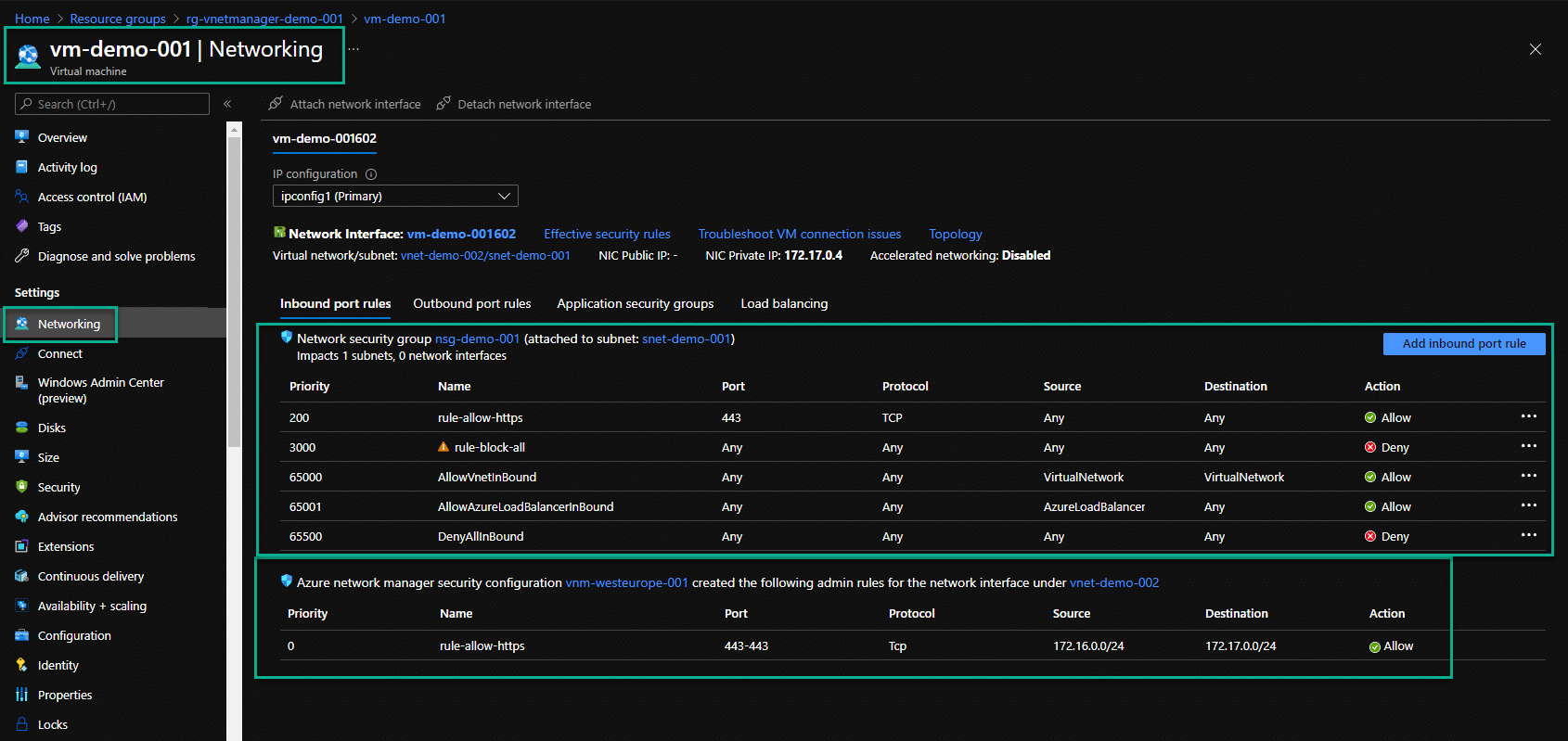The height and width of the screenshot is (741, 1568).
Task: Click the warning icon beside rule-block-all
Action: [443, 447]
